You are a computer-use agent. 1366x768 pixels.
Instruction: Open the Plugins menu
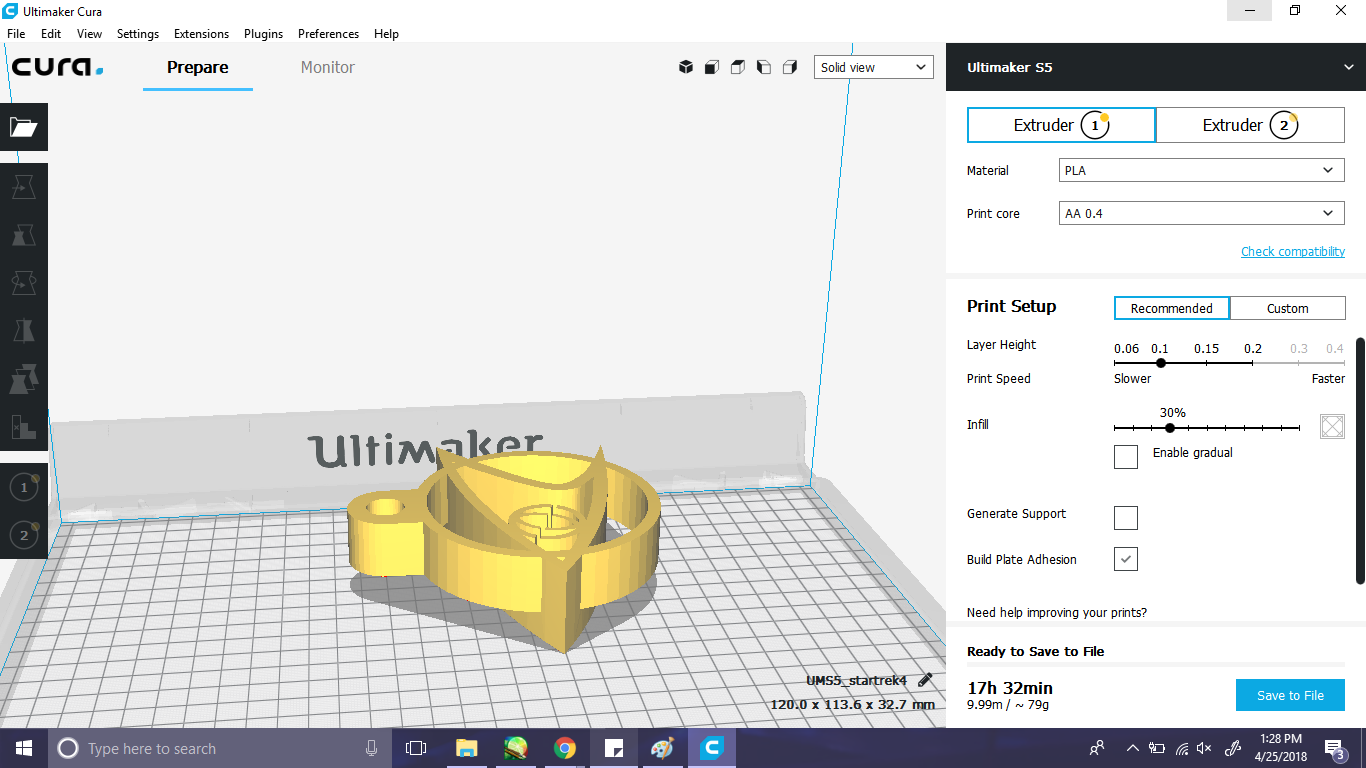[x=263, y=33]
